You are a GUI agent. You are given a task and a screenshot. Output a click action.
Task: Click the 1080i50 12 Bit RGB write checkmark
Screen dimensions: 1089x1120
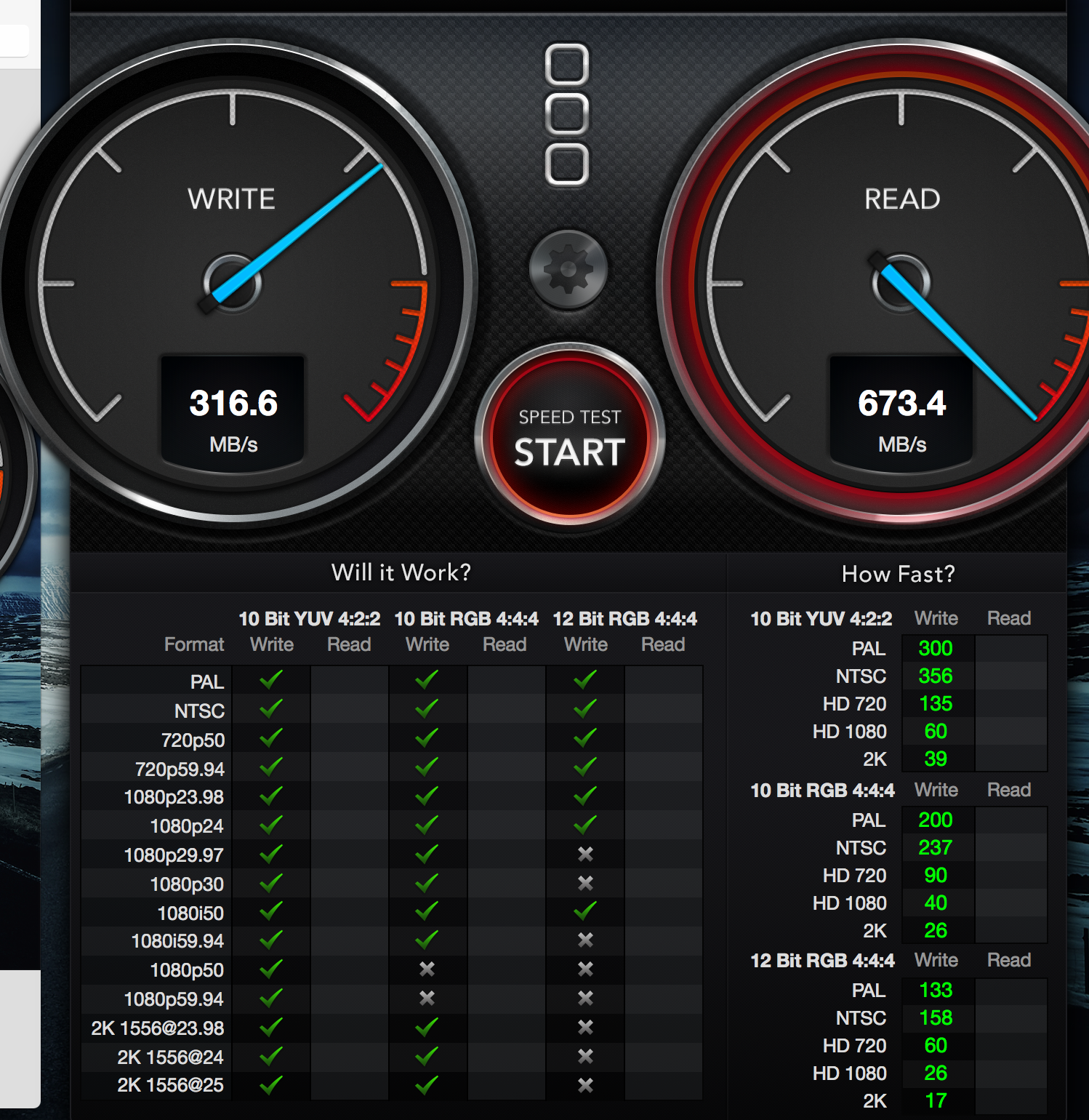tap(585, 911)
